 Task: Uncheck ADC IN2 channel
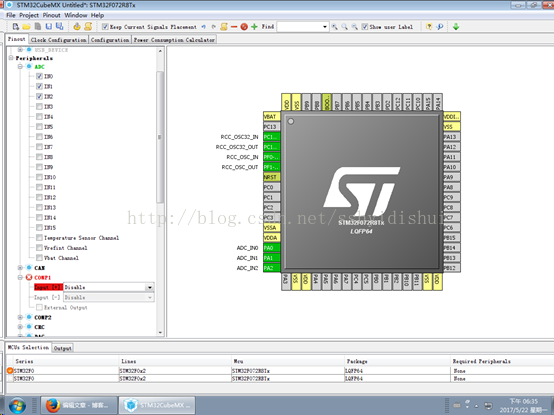pos(39,96)
